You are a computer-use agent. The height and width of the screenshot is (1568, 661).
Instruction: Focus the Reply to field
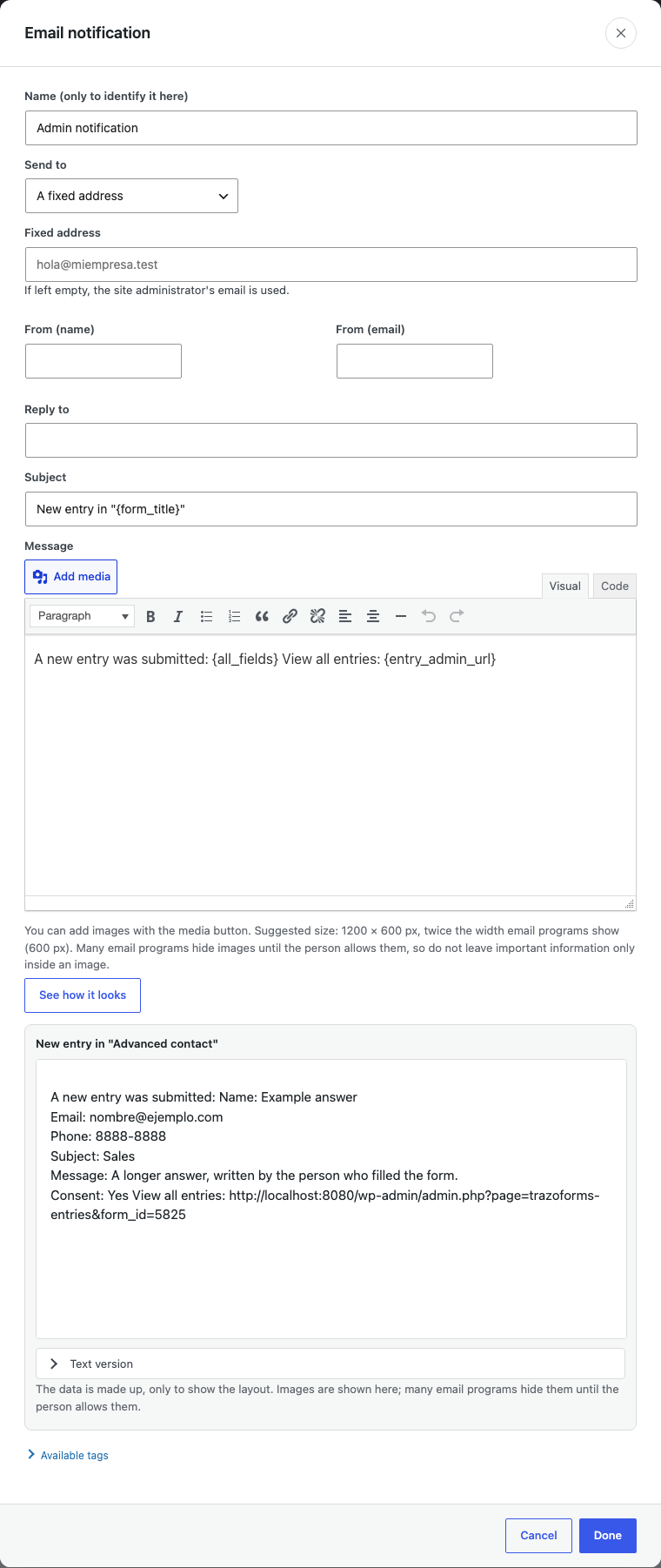click(x=331, y=440)
